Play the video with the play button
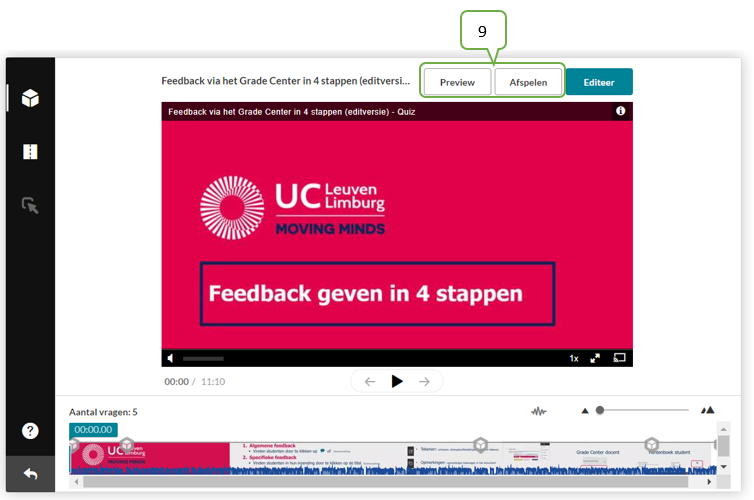 point(397,382)
